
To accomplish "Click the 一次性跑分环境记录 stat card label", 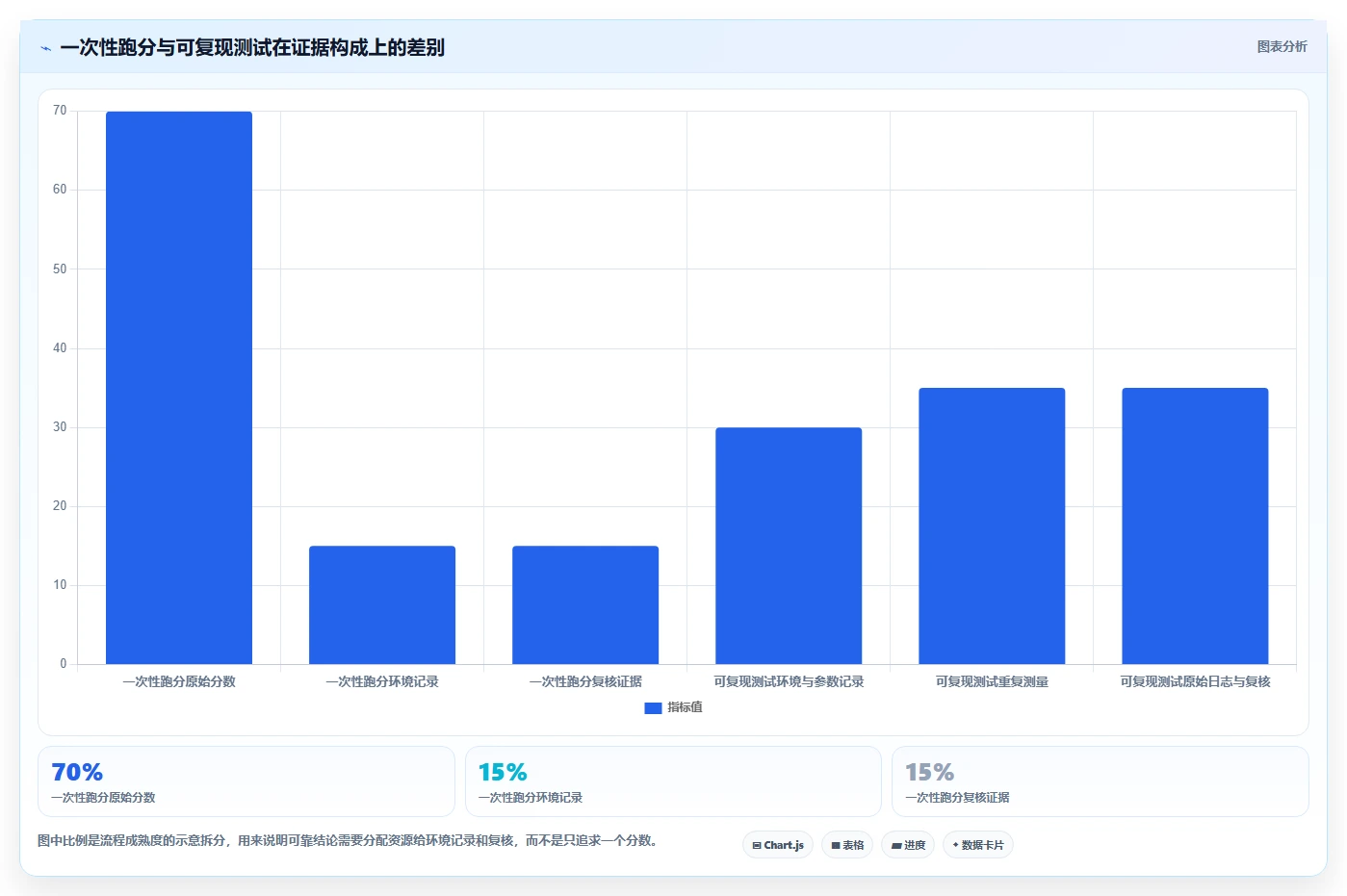I will [x=531, y=798].
